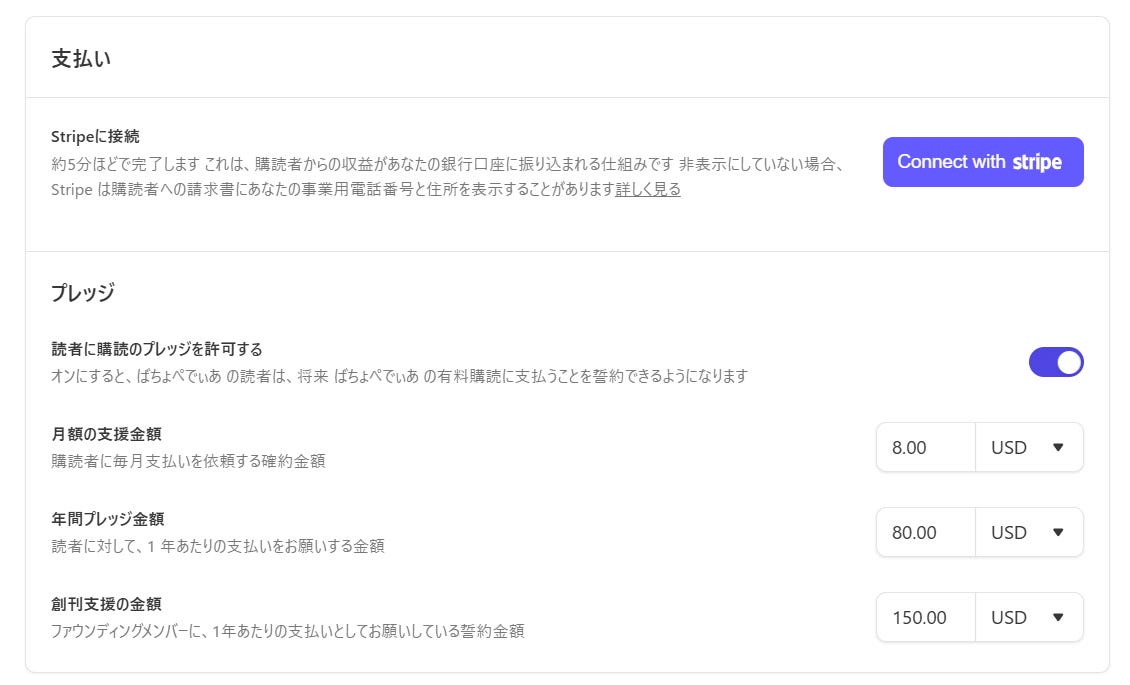Edit the annual pledge amount 80.00 field
Viewport: 1130px width, 685px height.
925,532
